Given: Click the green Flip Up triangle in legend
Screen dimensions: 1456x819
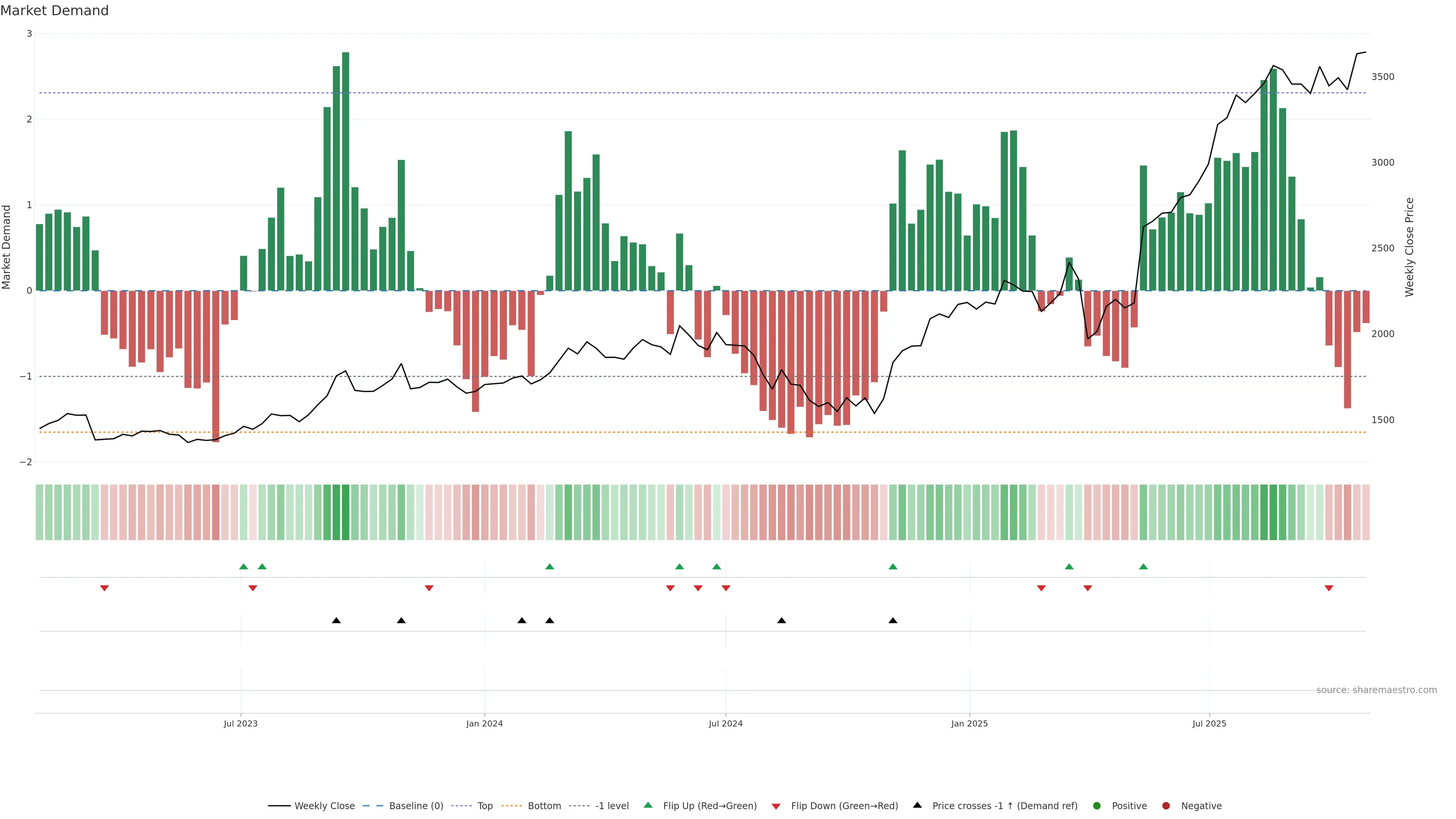Looking at the screenshot, I should pos(648,805).
